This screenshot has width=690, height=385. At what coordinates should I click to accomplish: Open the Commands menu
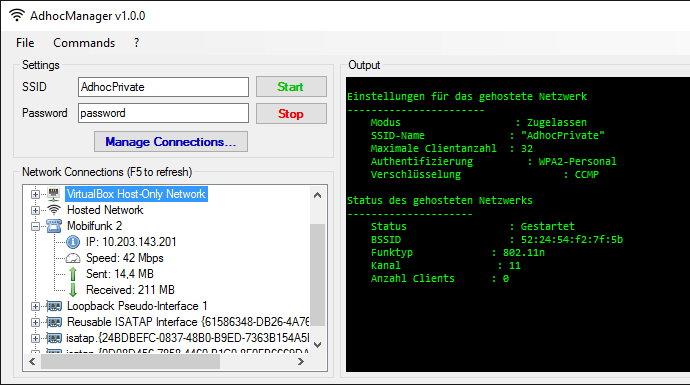coord(84,43)
